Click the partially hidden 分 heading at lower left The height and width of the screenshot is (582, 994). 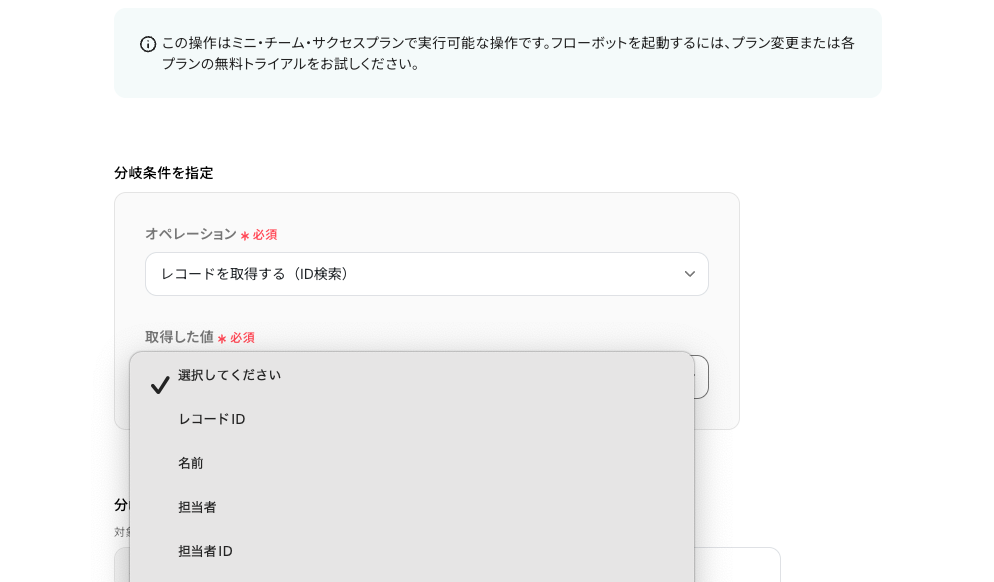click(120, 505)
